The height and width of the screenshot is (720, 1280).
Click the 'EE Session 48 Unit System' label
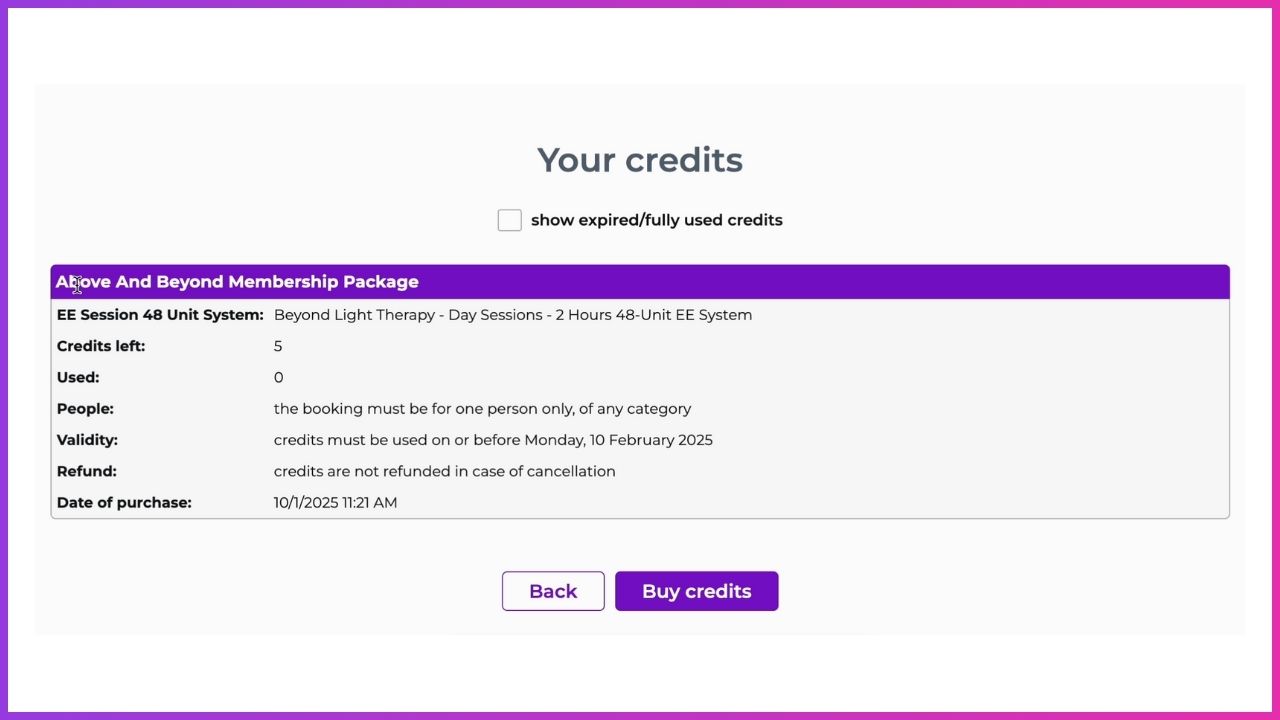160,315
